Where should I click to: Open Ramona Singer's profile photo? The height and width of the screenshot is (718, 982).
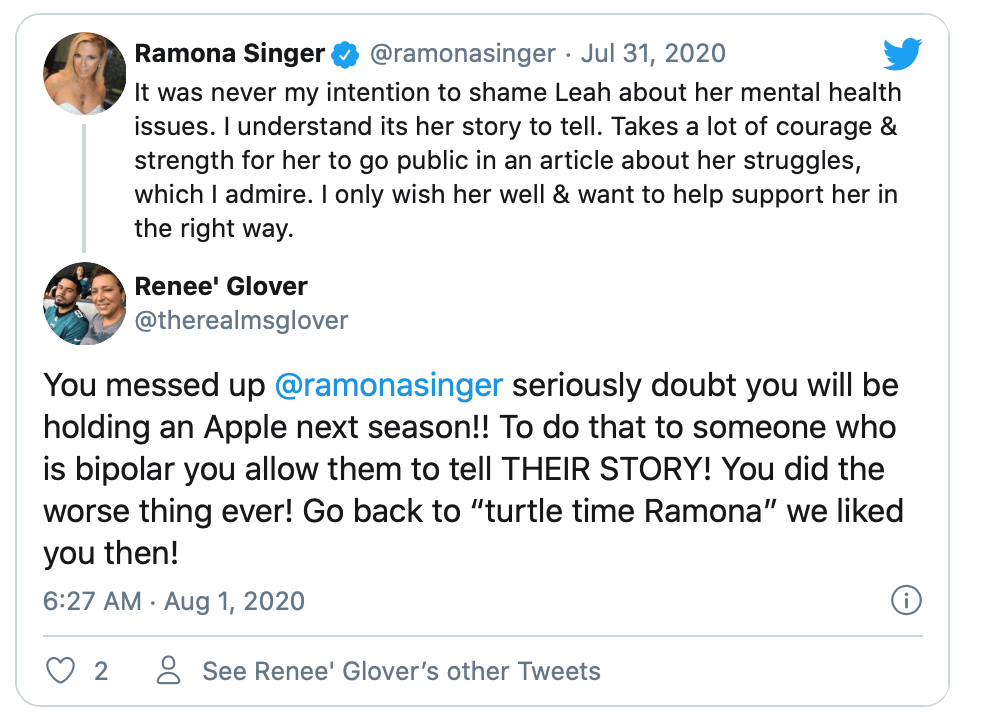coord(85,72)
